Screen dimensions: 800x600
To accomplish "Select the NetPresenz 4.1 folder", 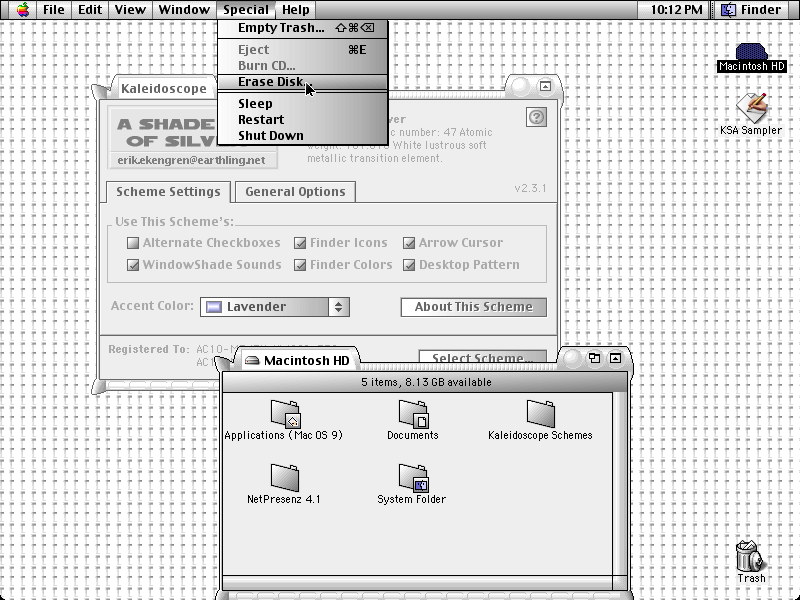I will click(x=284, y=484).
